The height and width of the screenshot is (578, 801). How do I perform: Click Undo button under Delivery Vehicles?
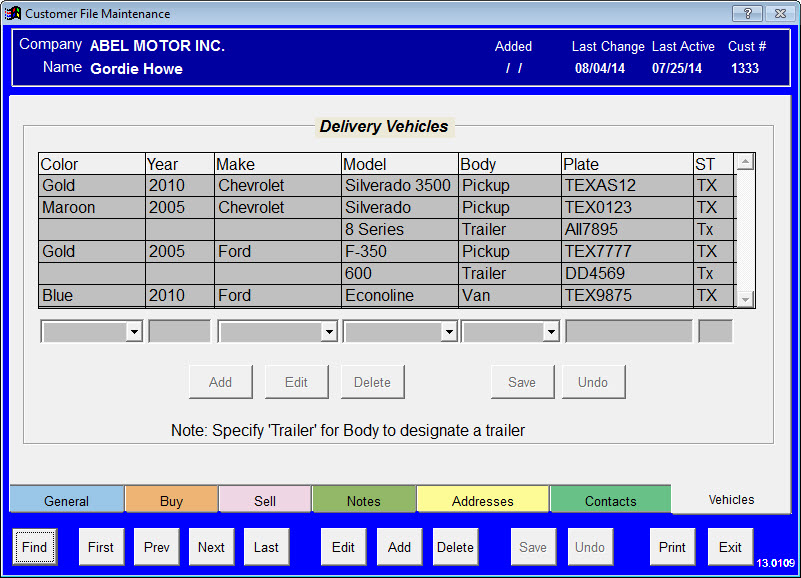click(x=593, y=382)
